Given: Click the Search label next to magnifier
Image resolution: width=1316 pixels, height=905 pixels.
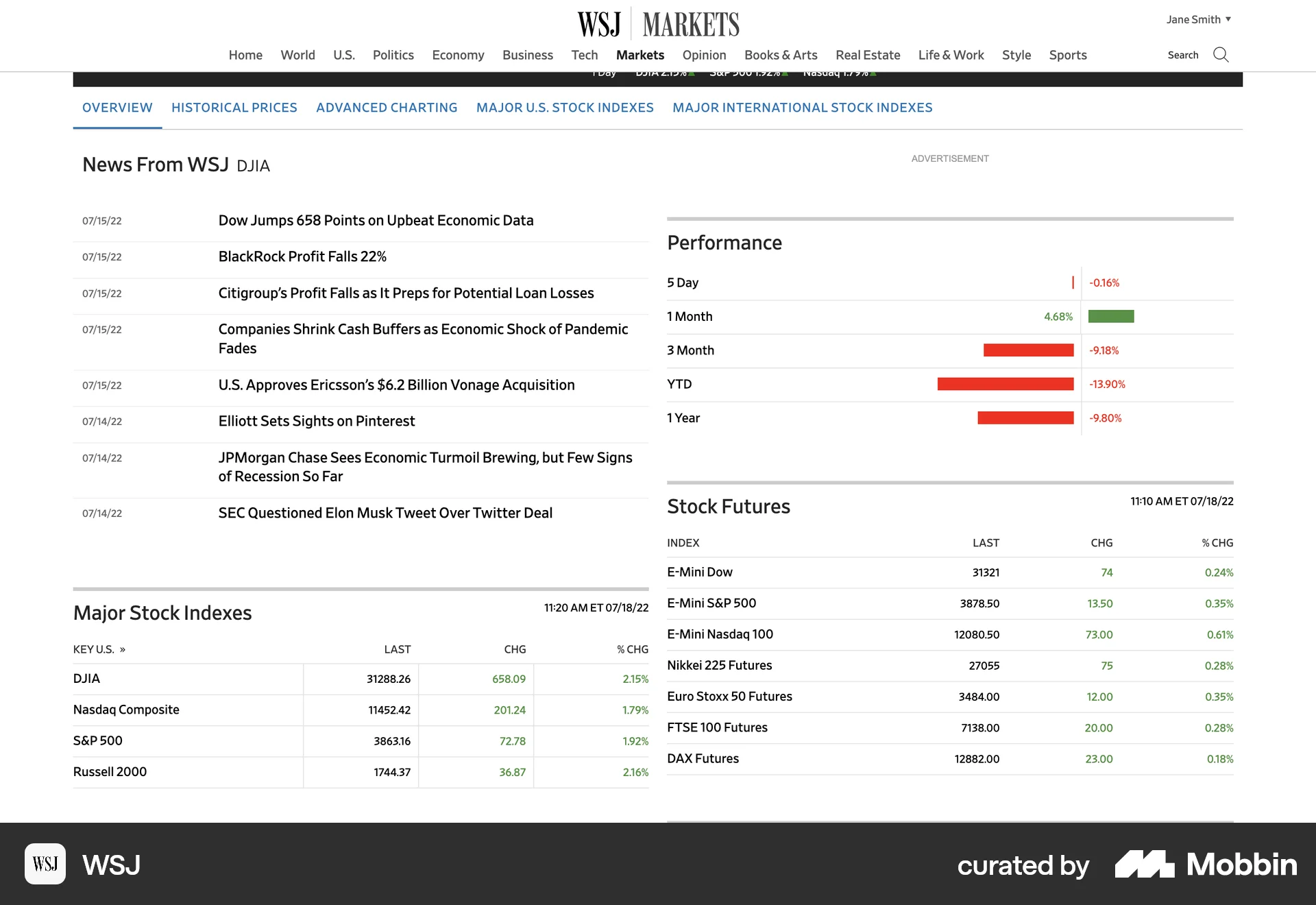Looking at the screenshot, I should [1184, 55].
